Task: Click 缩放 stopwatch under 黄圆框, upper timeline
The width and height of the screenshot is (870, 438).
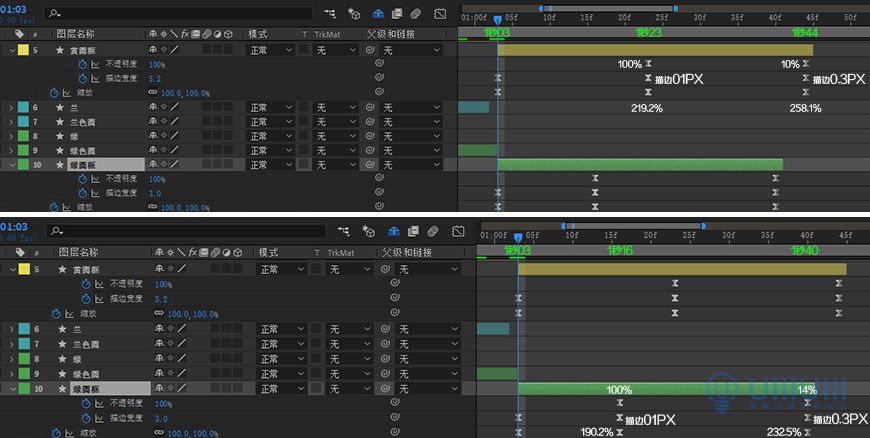Action: tap(54, 93)
